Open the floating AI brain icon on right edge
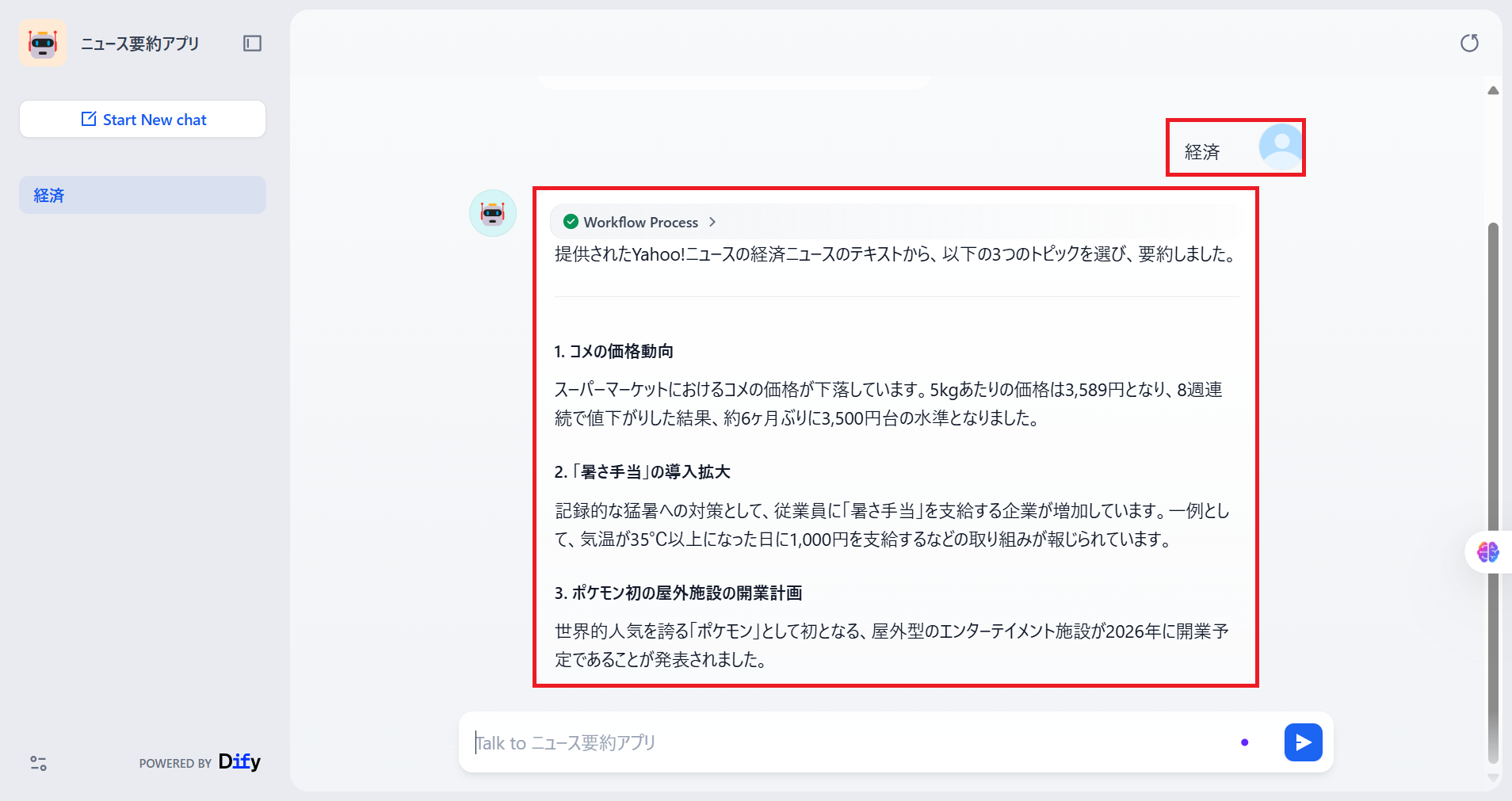 pos(1490,552)
